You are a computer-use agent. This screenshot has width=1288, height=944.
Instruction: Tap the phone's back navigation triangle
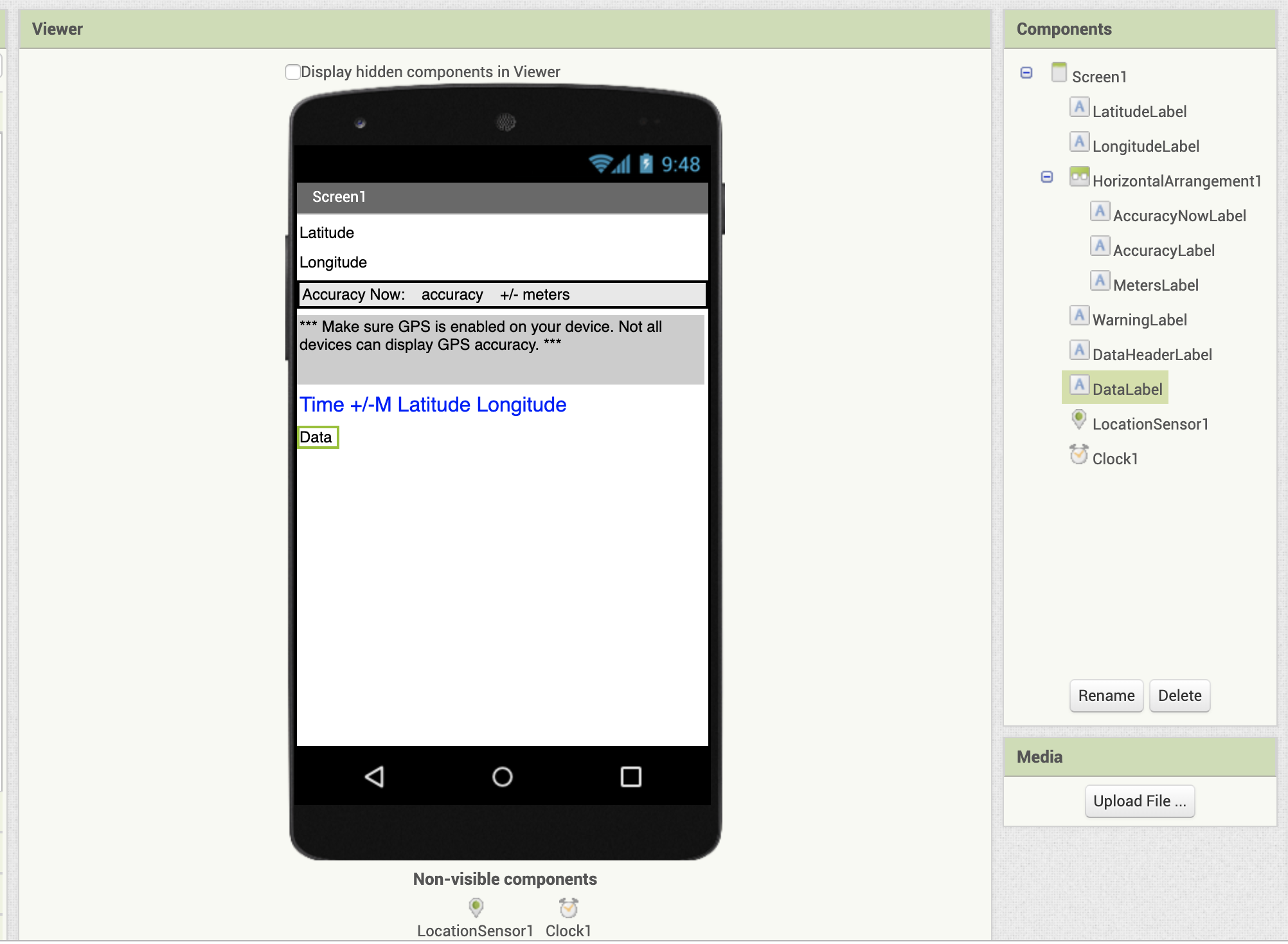click(375, 777)
